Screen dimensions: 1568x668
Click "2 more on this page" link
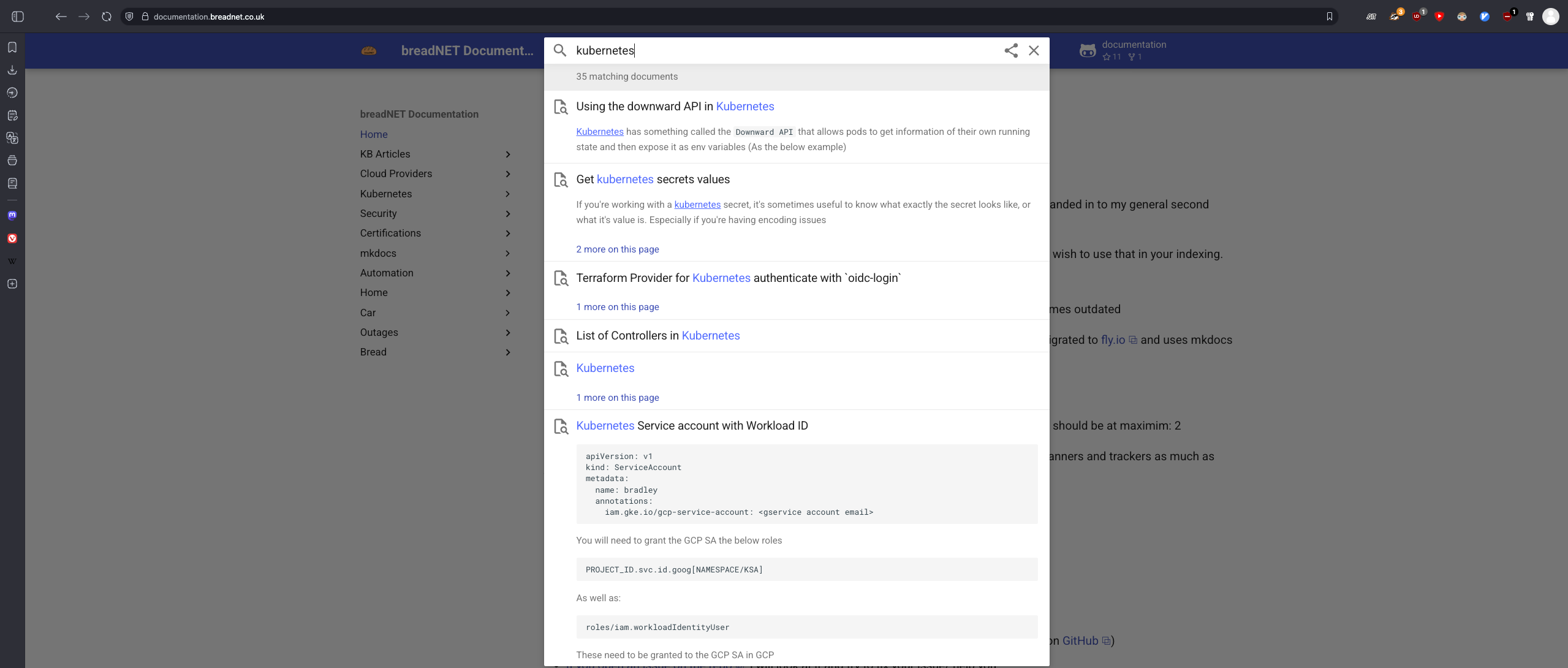coord(617,249)
